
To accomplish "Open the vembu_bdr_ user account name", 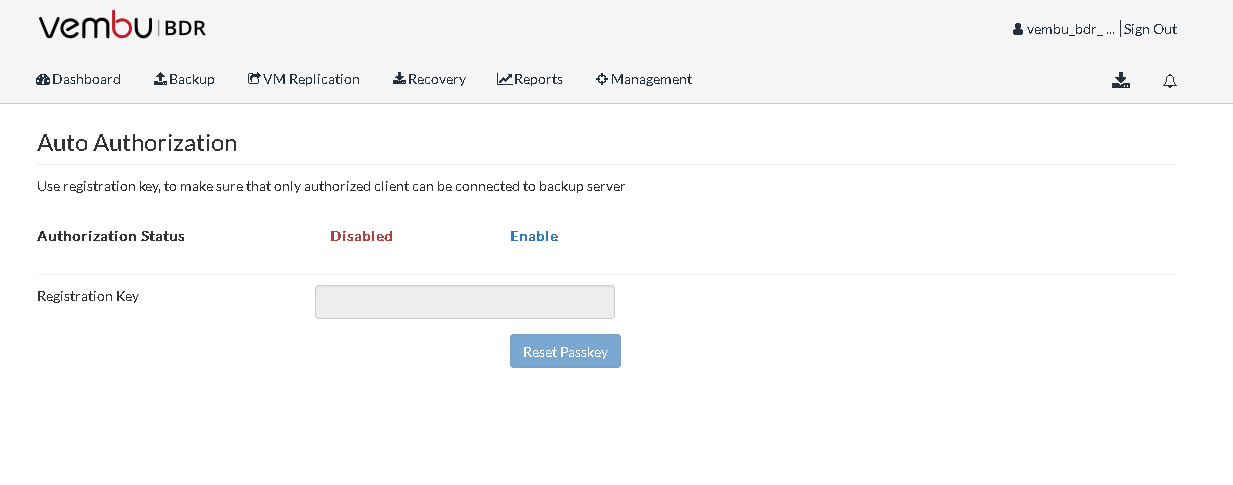I will (1070, 30).
